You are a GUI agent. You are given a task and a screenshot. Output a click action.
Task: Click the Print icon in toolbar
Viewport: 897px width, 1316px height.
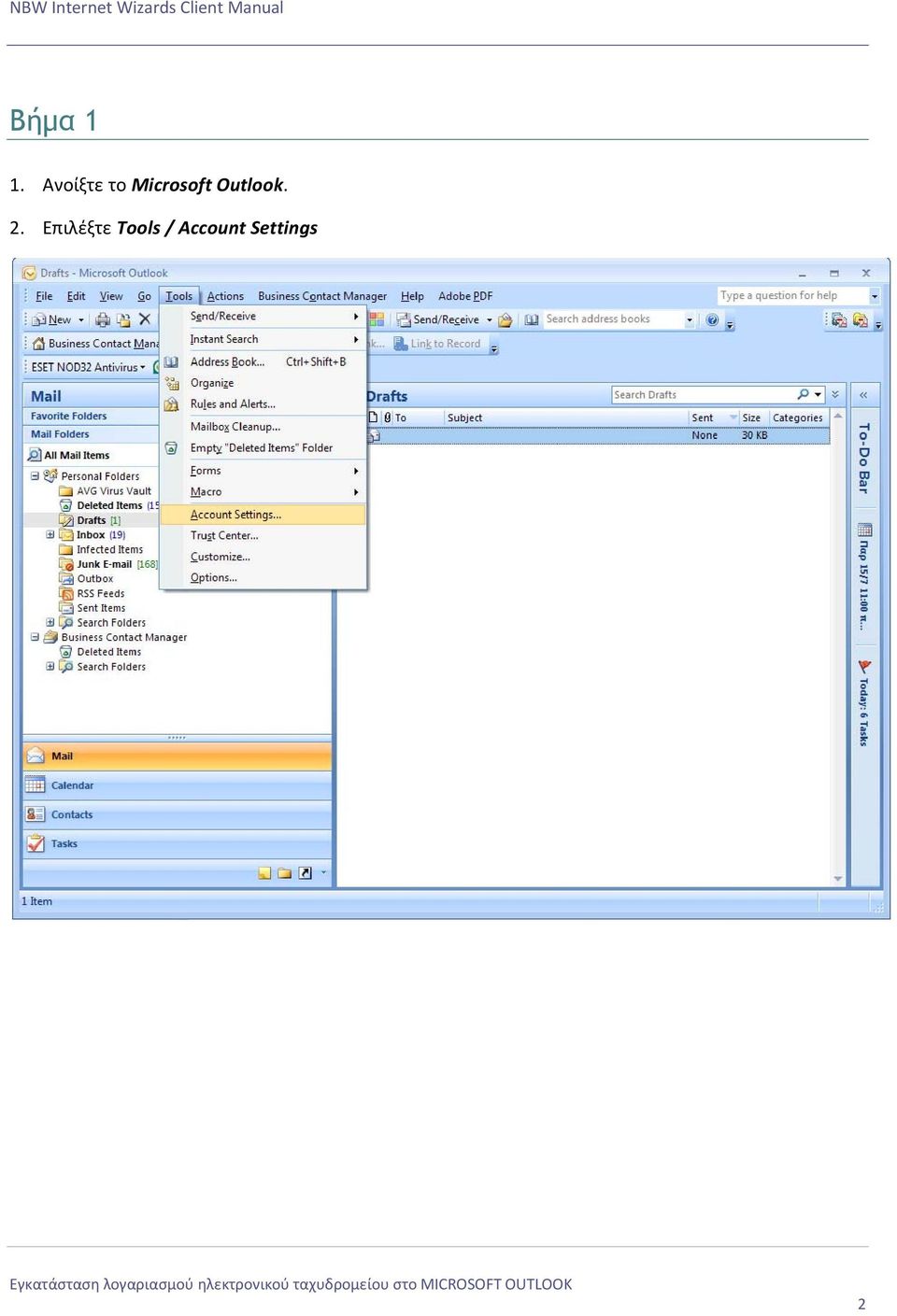coord(103,320)
